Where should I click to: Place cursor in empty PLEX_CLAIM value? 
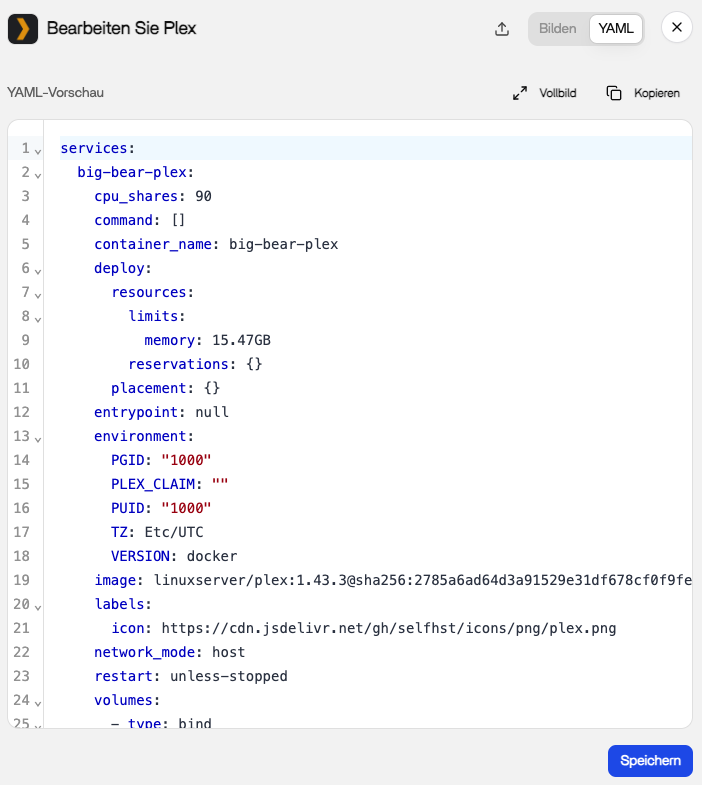(220, 484)
